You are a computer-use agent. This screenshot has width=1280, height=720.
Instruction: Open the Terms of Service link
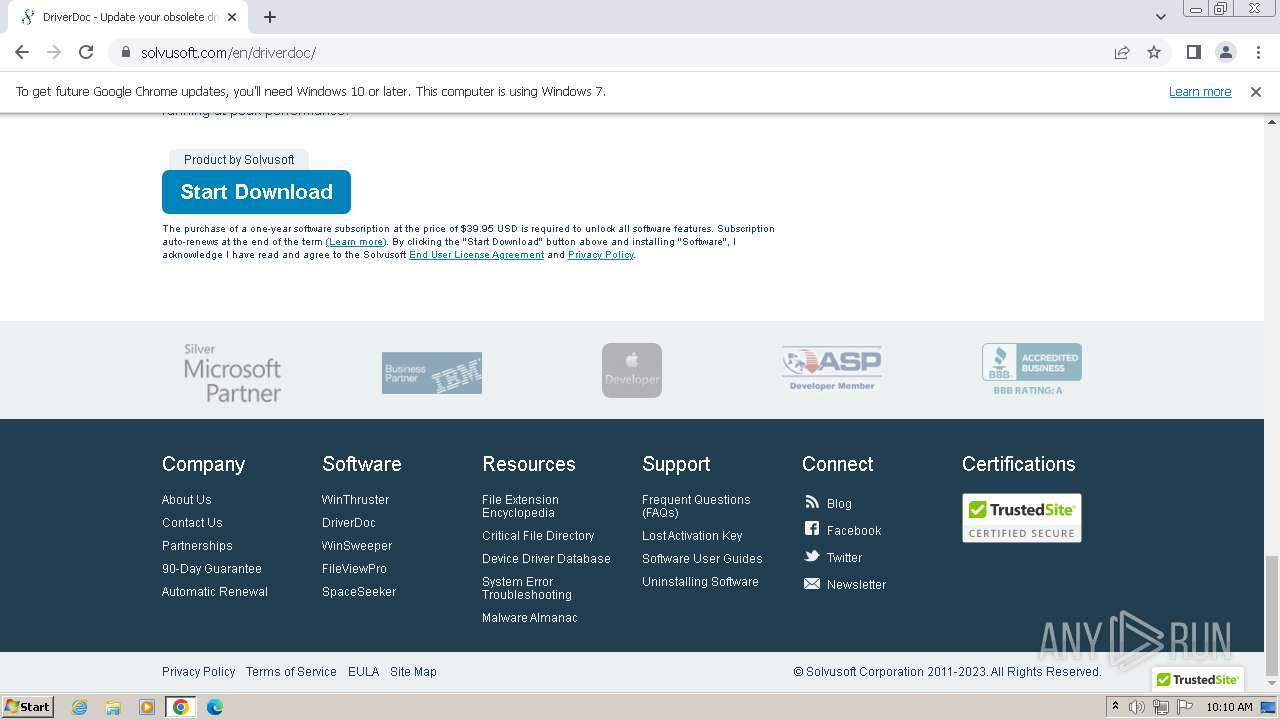point(291,672)
